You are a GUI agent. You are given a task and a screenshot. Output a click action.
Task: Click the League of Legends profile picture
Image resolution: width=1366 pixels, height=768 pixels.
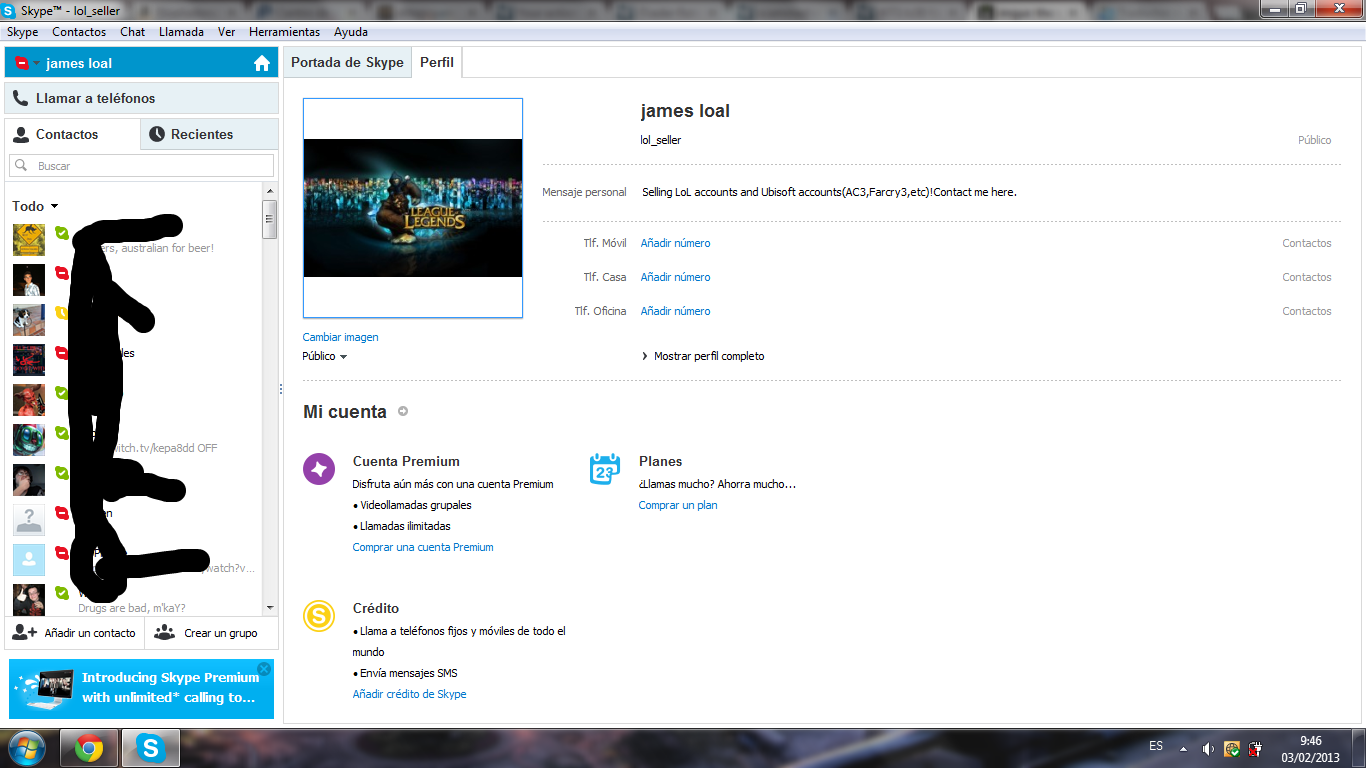(413, 208)
